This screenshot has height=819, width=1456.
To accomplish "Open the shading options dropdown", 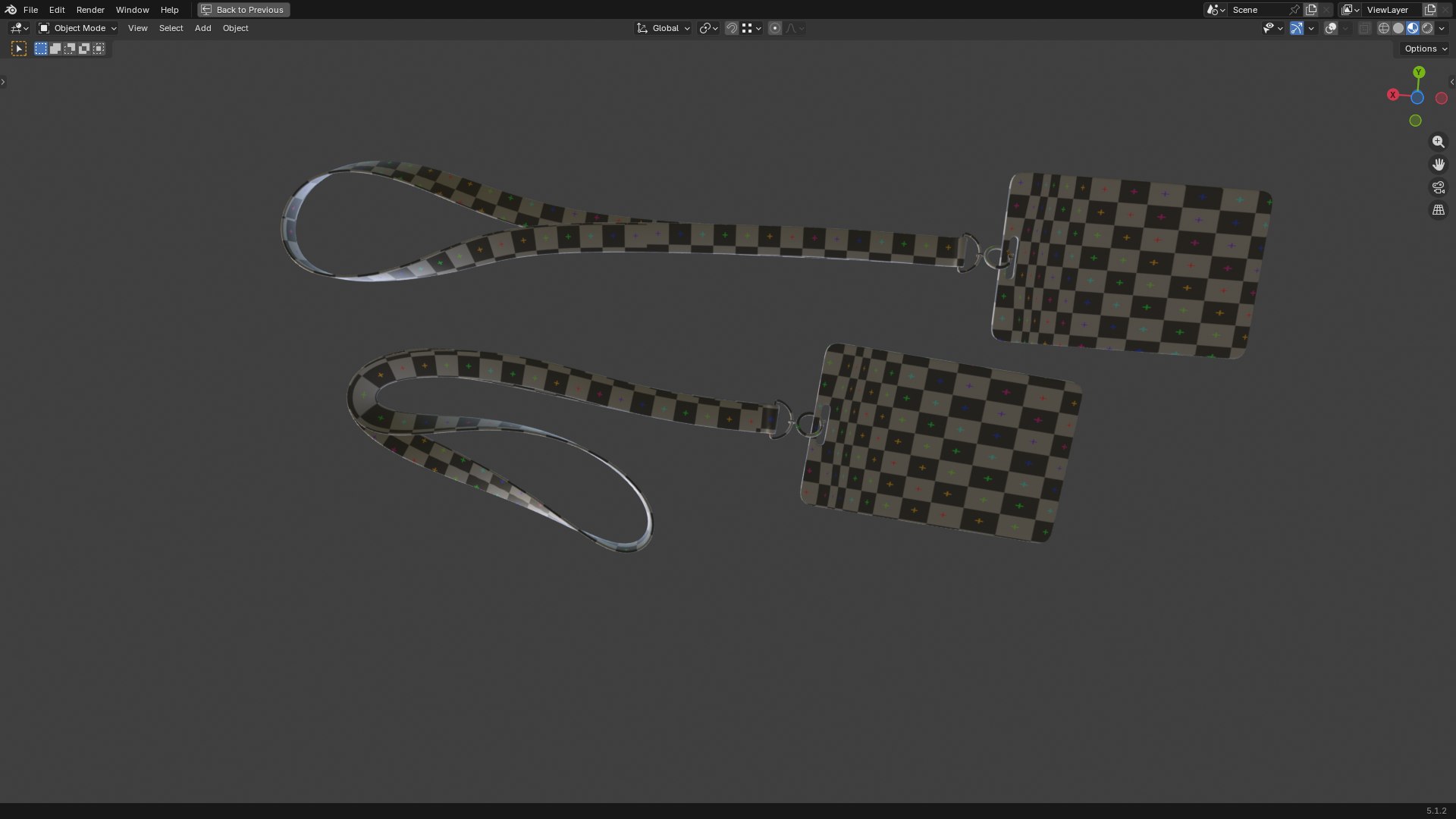I will click(1442, 28).
